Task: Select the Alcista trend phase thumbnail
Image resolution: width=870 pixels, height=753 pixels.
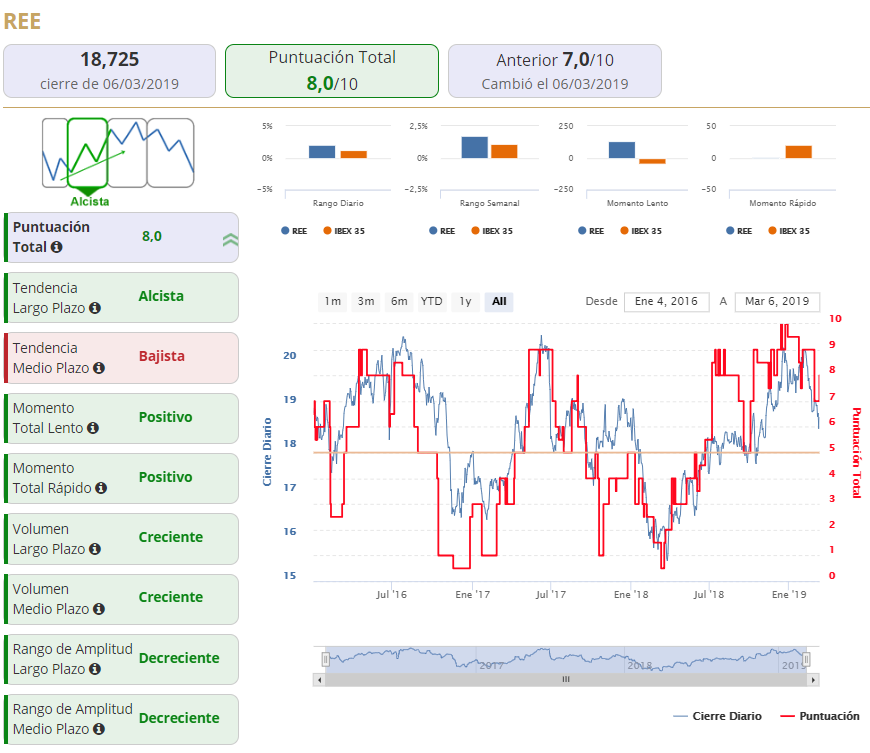Action: (88, 153)
